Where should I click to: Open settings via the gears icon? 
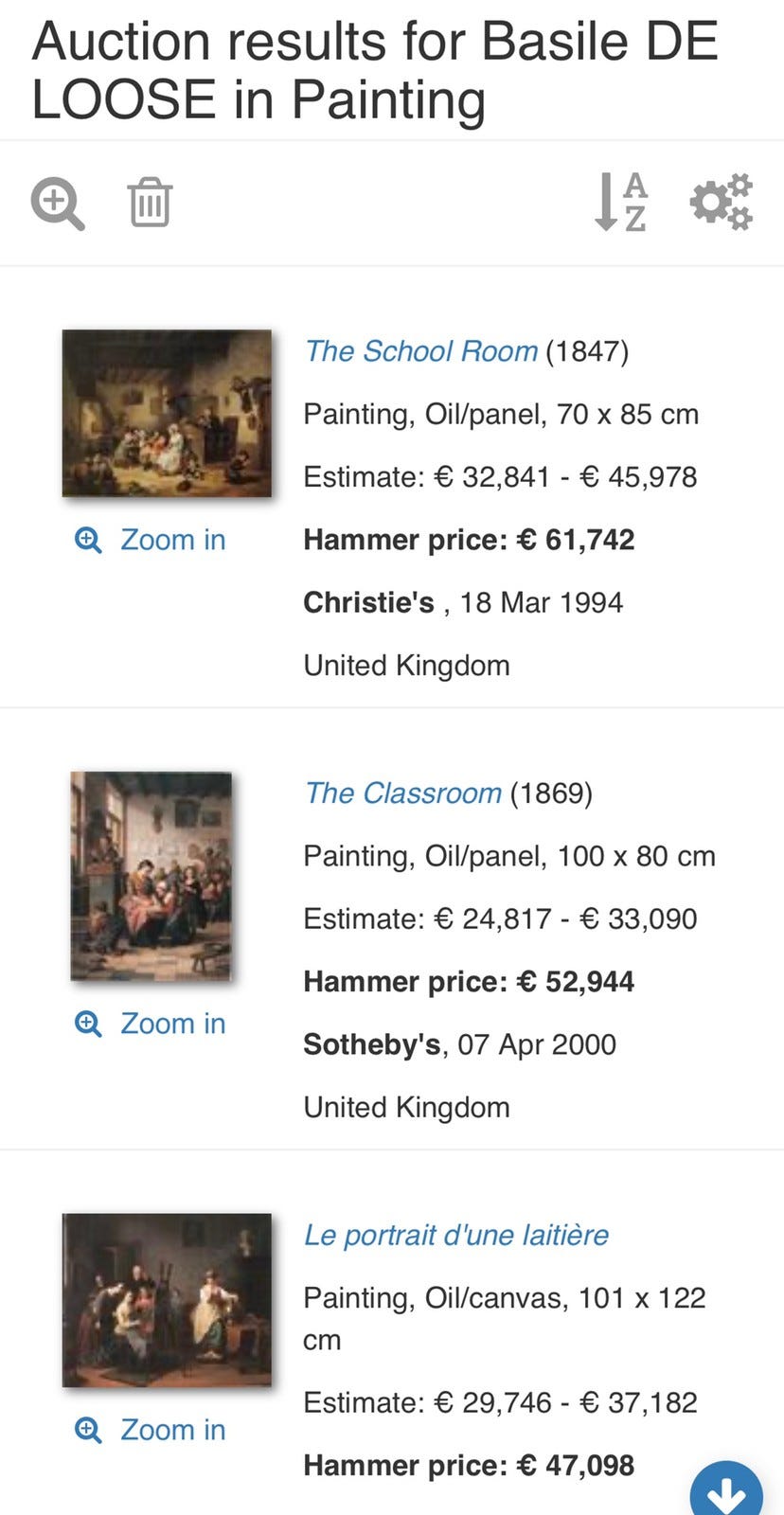(722, 203)
